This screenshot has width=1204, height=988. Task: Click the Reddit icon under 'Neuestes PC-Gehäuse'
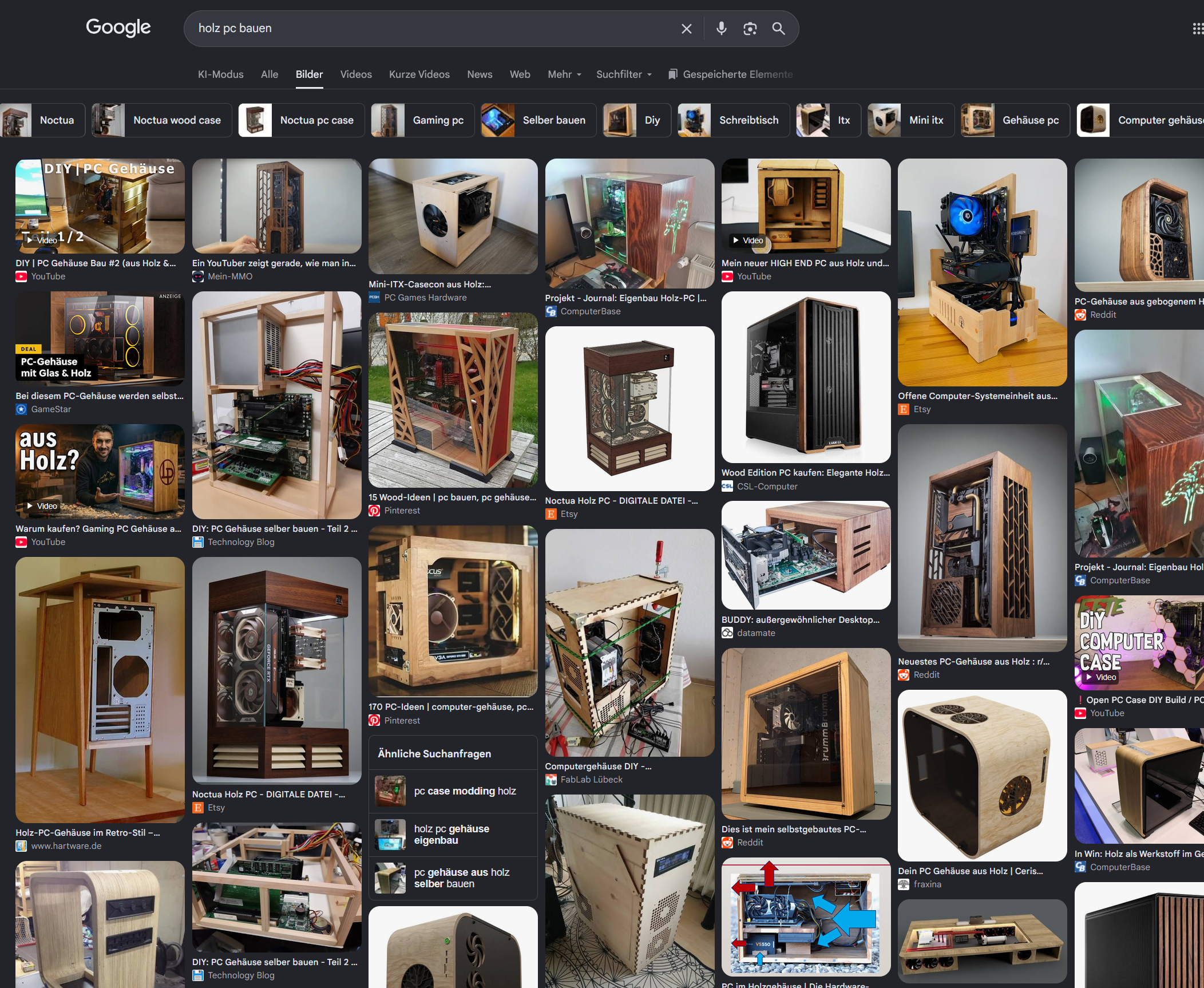(x=904, y=675)
